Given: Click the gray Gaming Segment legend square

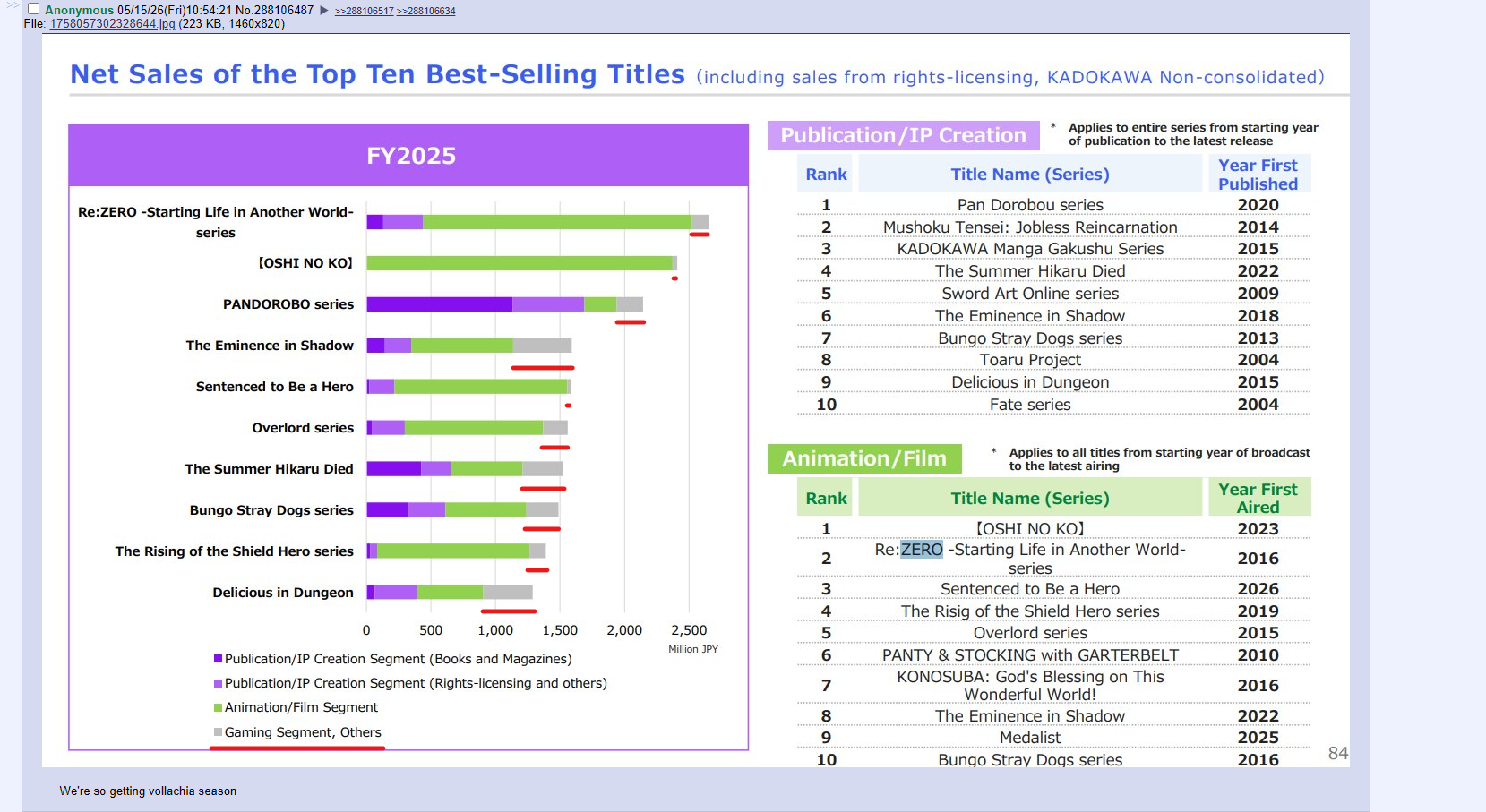Looking at the screenshot, I should point(218,732).
